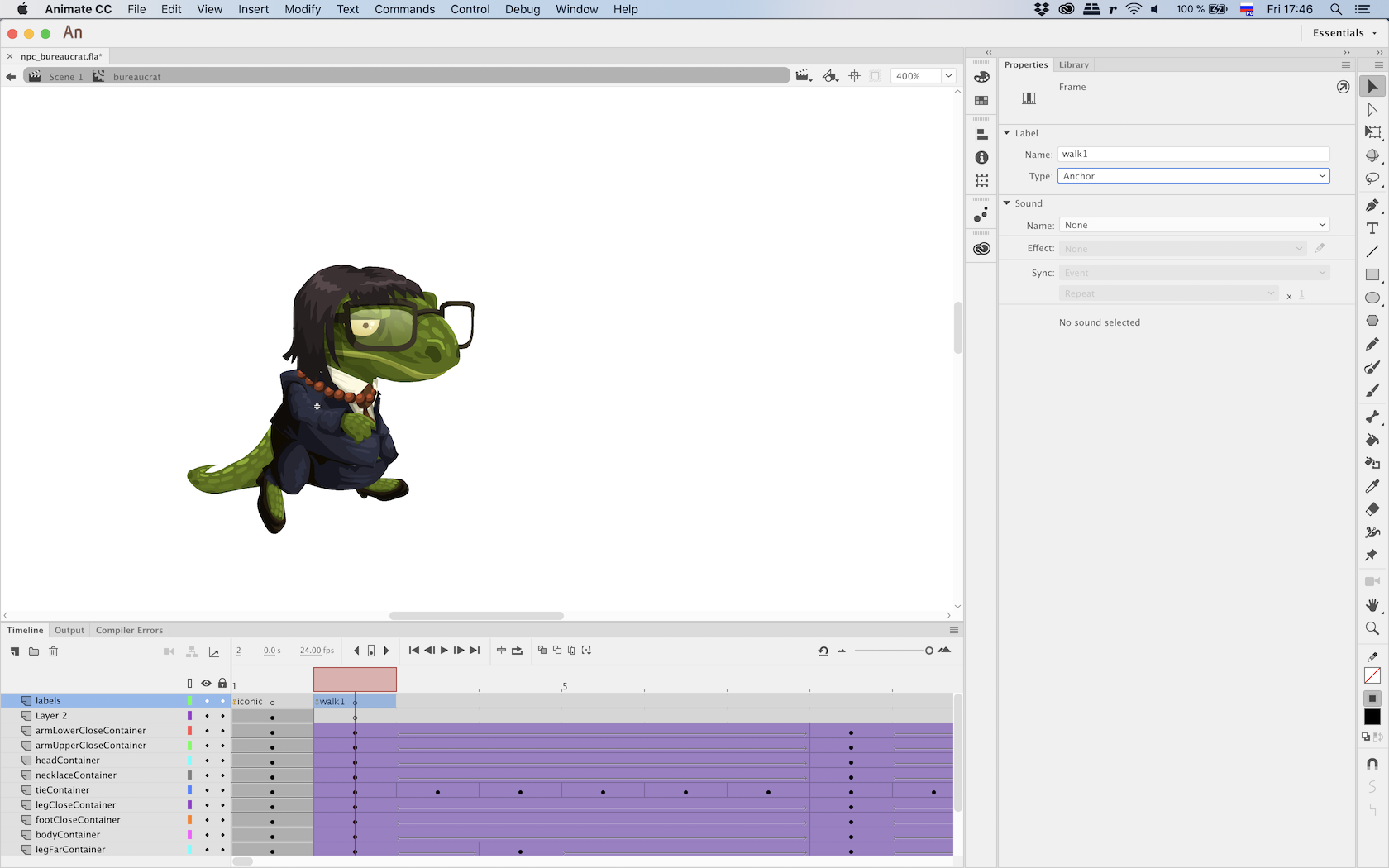
Task: Toggle show/hide all layers eye icon
Action: [206, 684]
